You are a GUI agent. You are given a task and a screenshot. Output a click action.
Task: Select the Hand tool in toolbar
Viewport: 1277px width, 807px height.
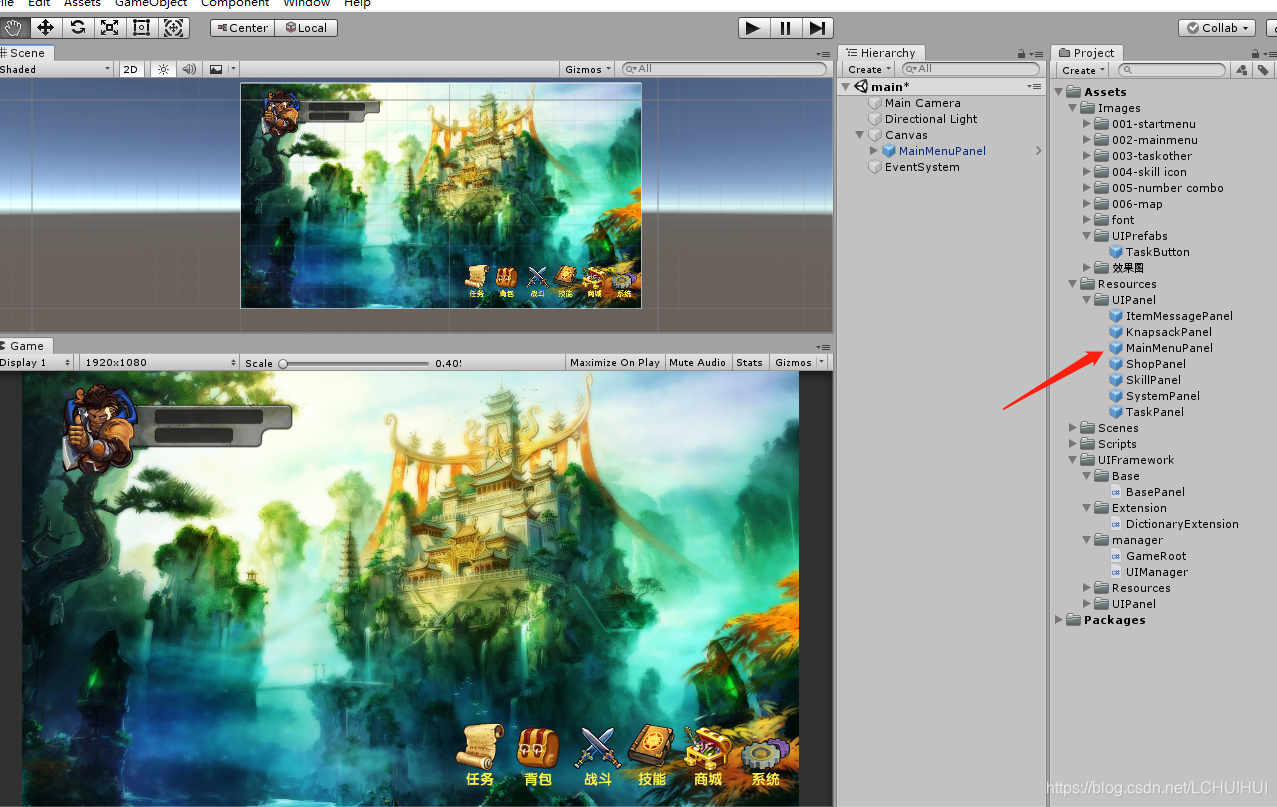12,28
